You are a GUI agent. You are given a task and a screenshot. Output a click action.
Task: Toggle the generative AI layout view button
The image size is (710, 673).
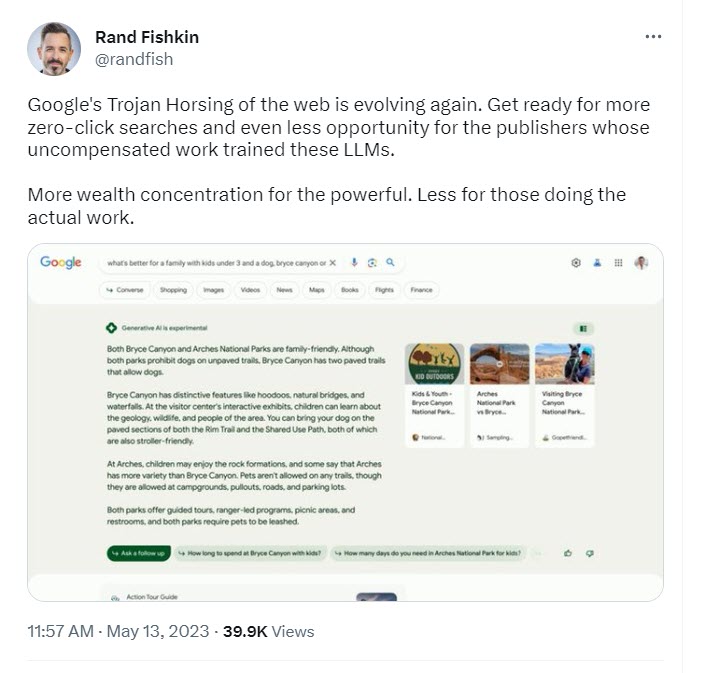click(x=584, y=328)
